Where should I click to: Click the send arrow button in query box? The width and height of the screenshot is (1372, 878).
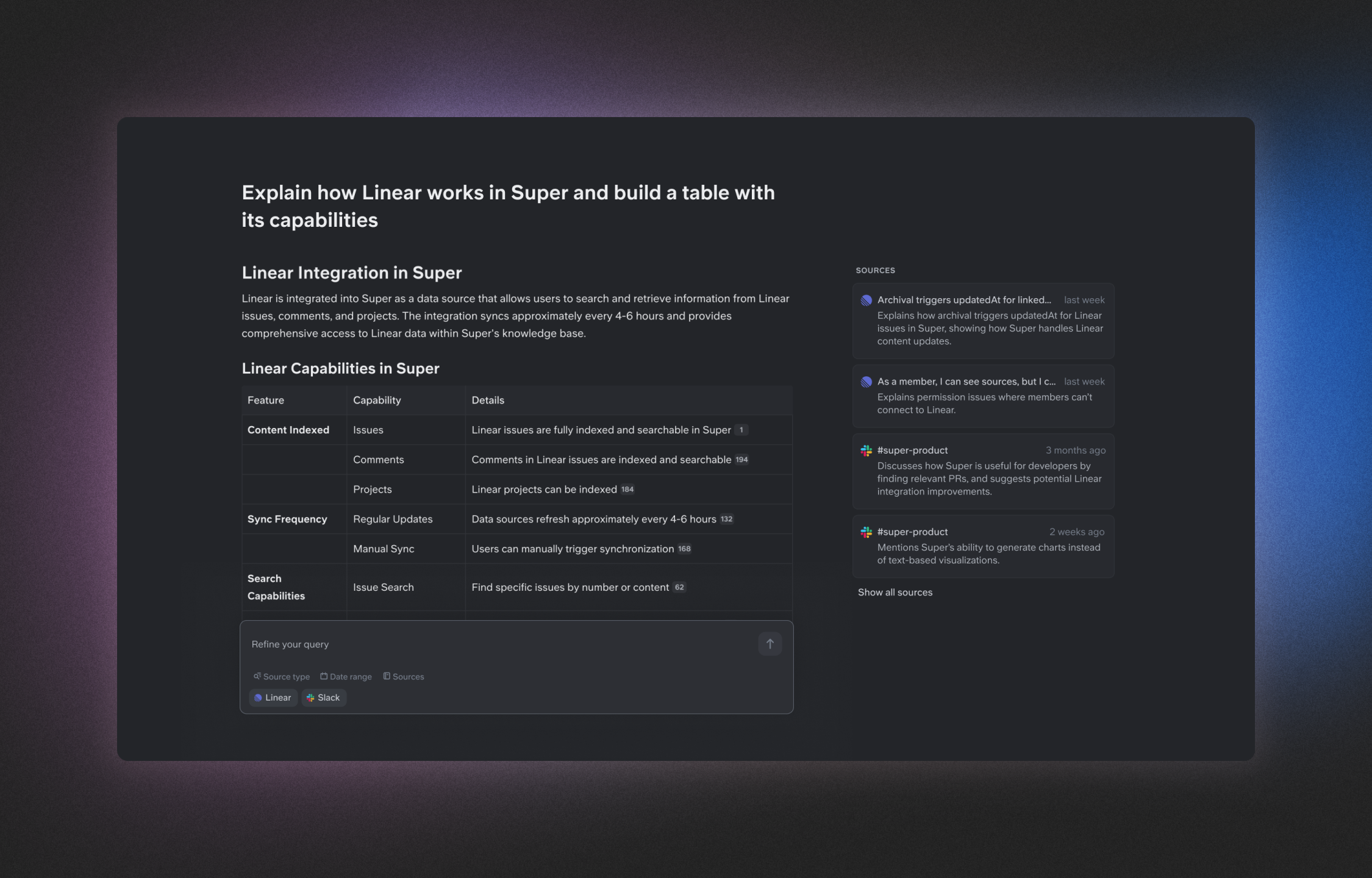770,644
